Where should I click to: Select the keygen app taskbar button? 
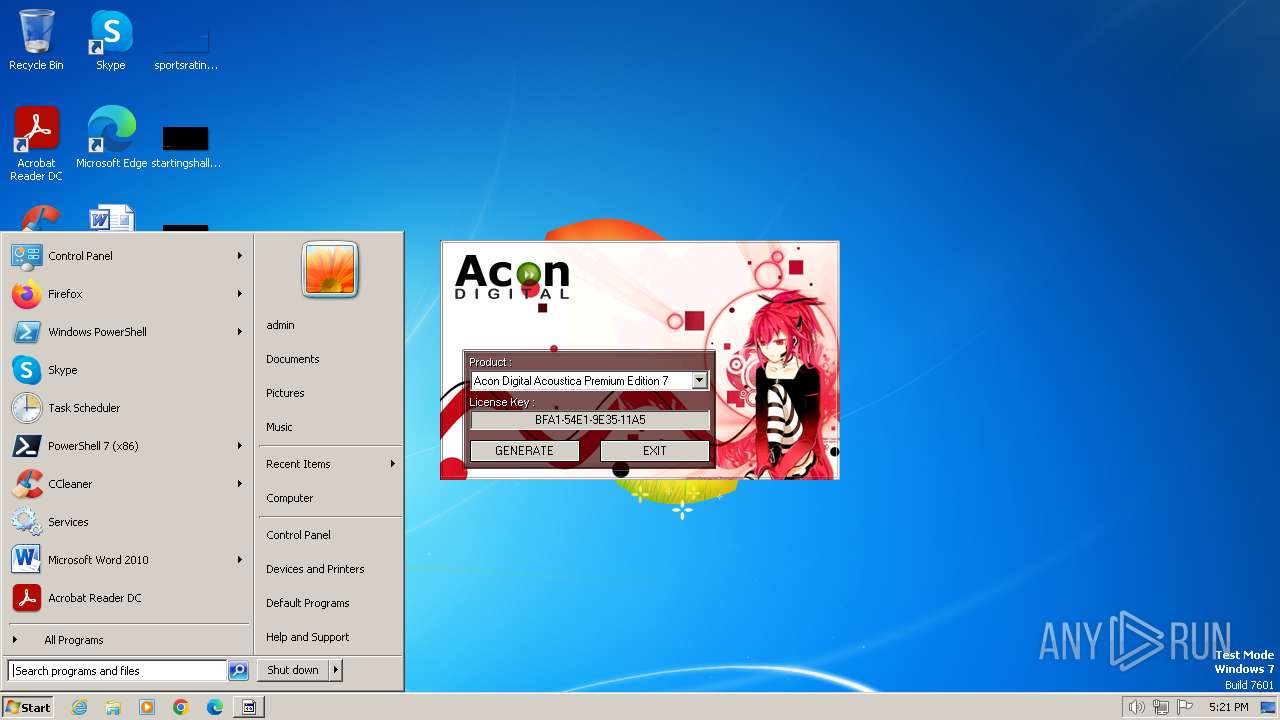coord(249,707)
